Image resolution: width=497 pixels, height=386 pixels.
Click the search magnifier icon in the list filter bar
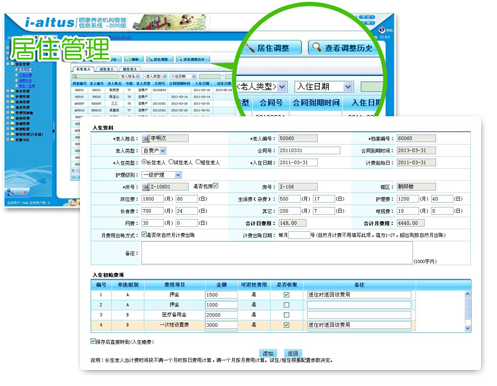(x=75, y=77)
